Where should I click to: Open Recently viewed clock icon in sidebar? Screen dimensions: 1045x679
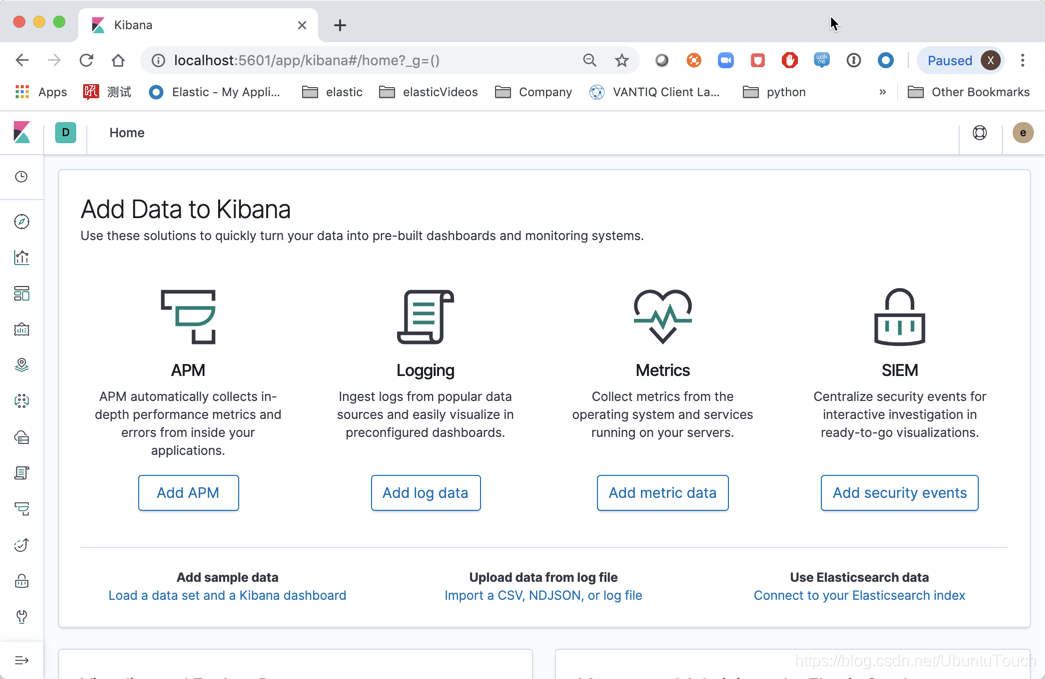click(21, 177)
